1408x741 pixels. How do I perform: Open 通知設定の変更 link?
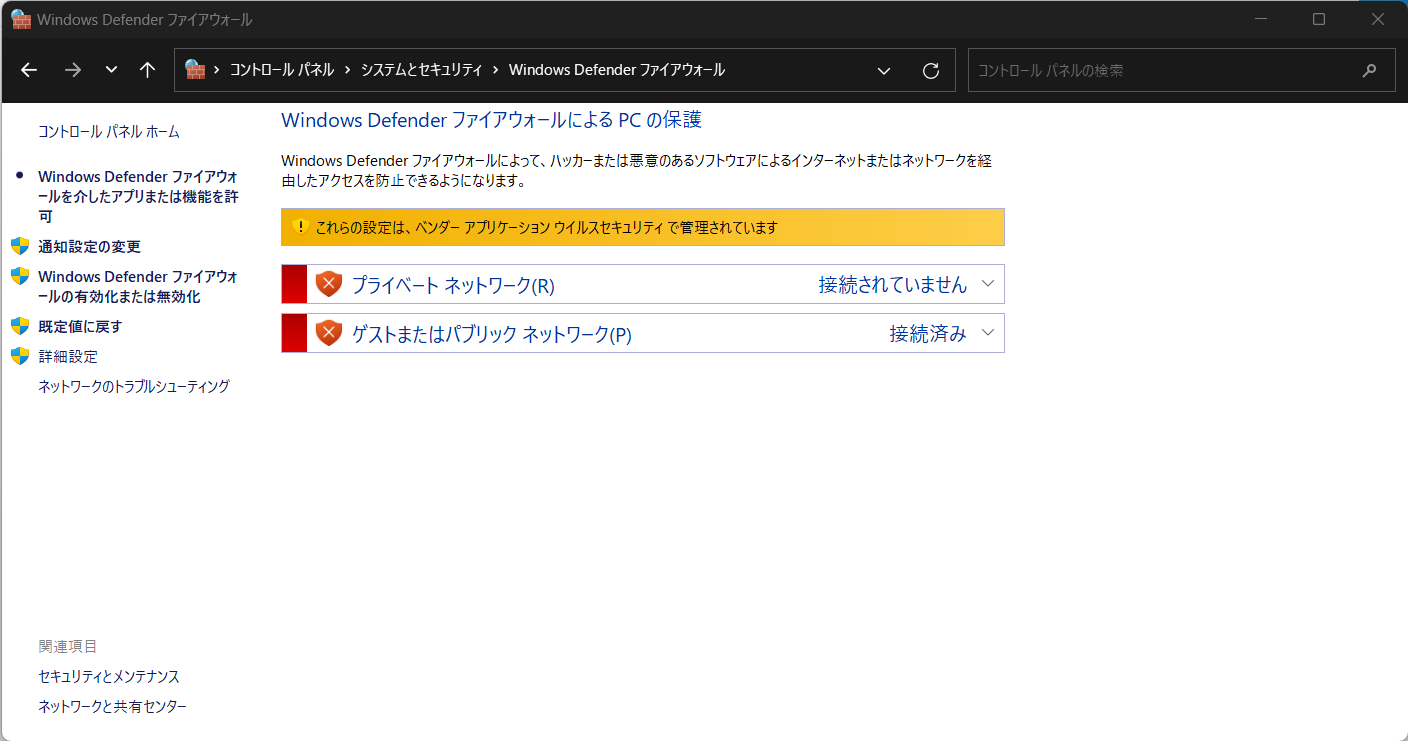coord(89,247)
